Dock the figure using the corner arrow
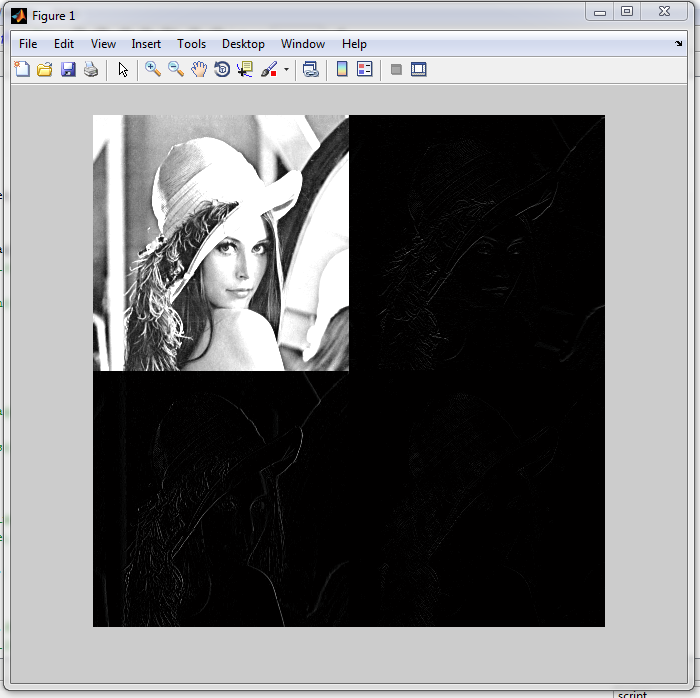 679,43
